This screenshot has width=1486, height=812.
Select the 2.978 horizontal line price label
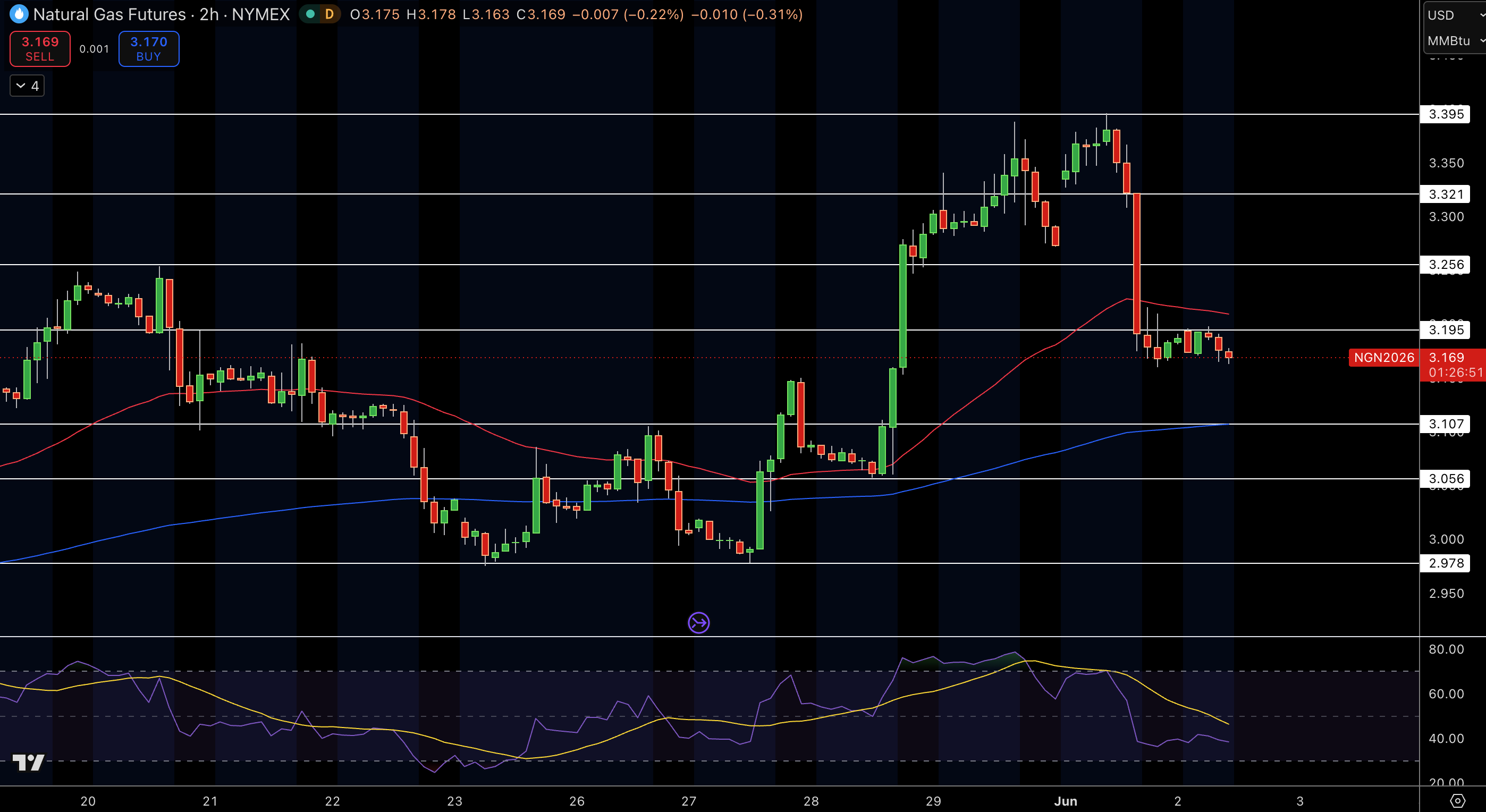(x=1446, y=563)
